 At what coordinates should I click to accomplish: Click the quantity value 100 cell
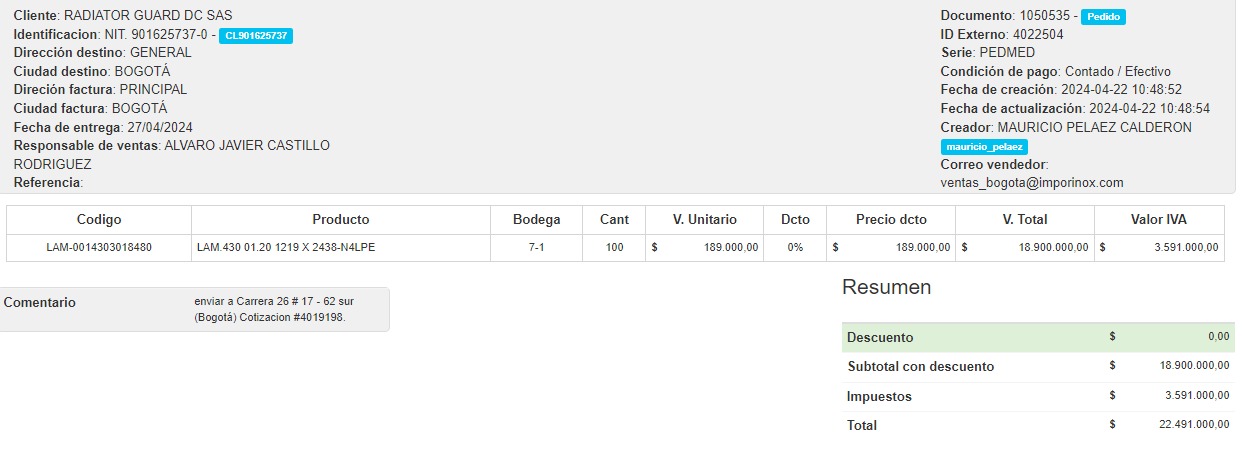(614, 248)
